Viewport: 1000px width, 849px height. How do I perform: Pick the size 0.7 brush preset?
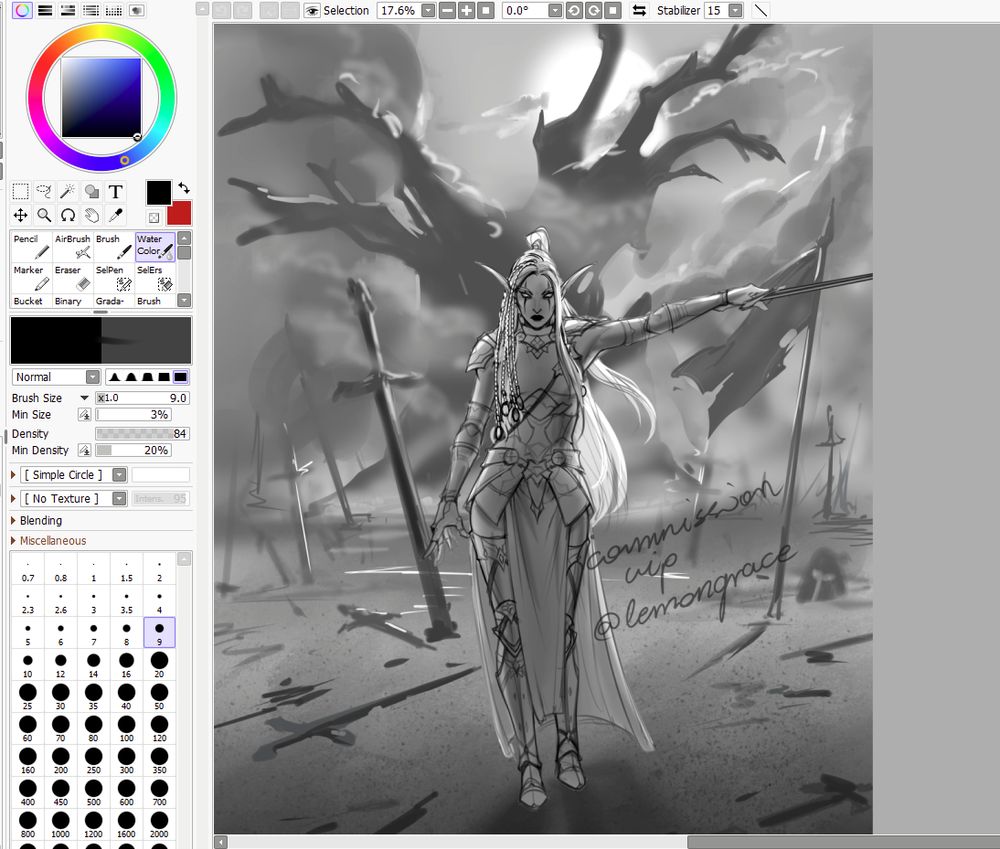tap(27, 570)
